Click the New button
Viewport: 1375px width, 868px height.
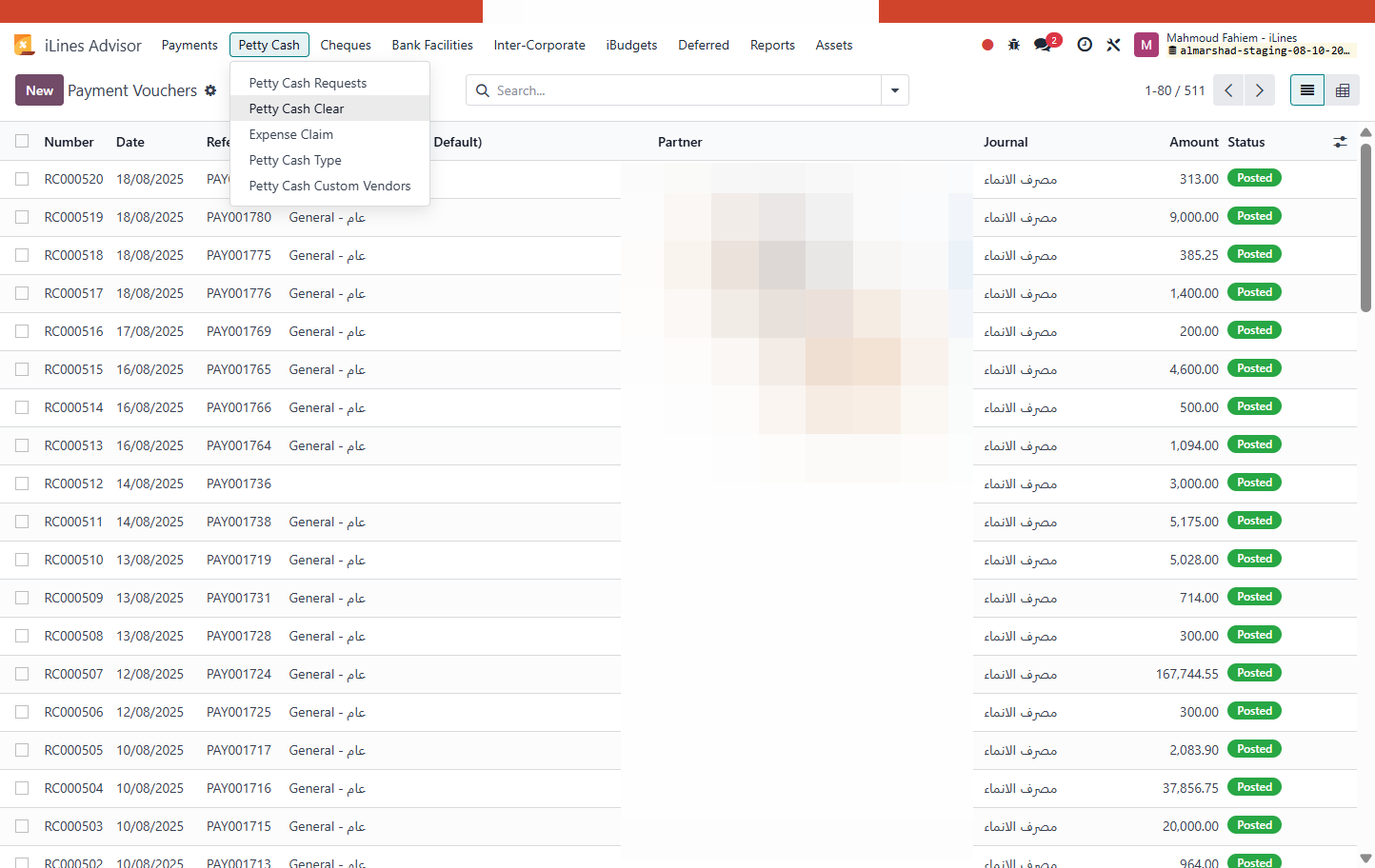pyautogui.click(x=39, y=90)
